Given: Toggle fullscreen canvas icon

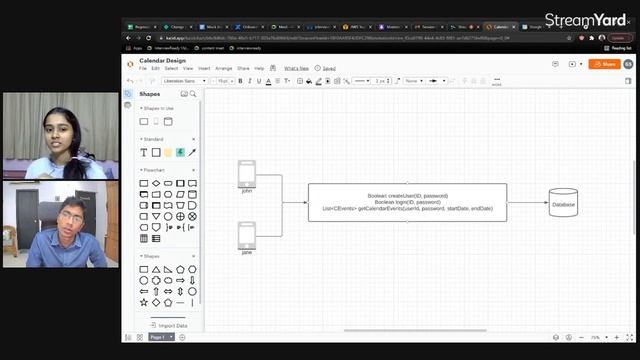Looking at the screenshot, I should click(629, 338).
